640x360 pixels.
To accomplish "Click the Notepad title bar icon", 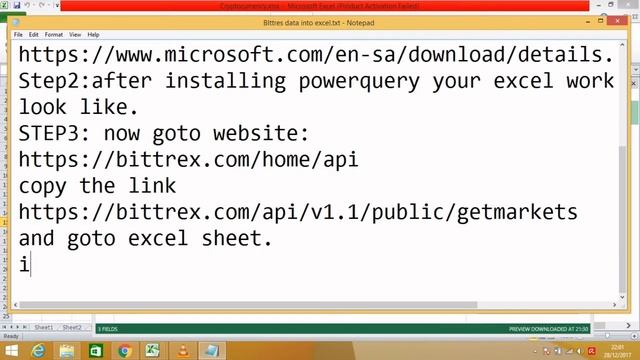I will coord(16,23).
